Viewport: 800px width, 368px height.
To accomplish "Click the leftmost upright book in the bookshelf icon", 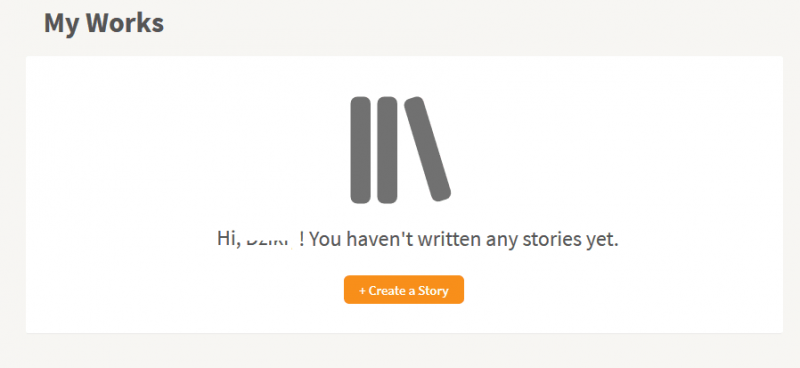I will coord(360,150).
